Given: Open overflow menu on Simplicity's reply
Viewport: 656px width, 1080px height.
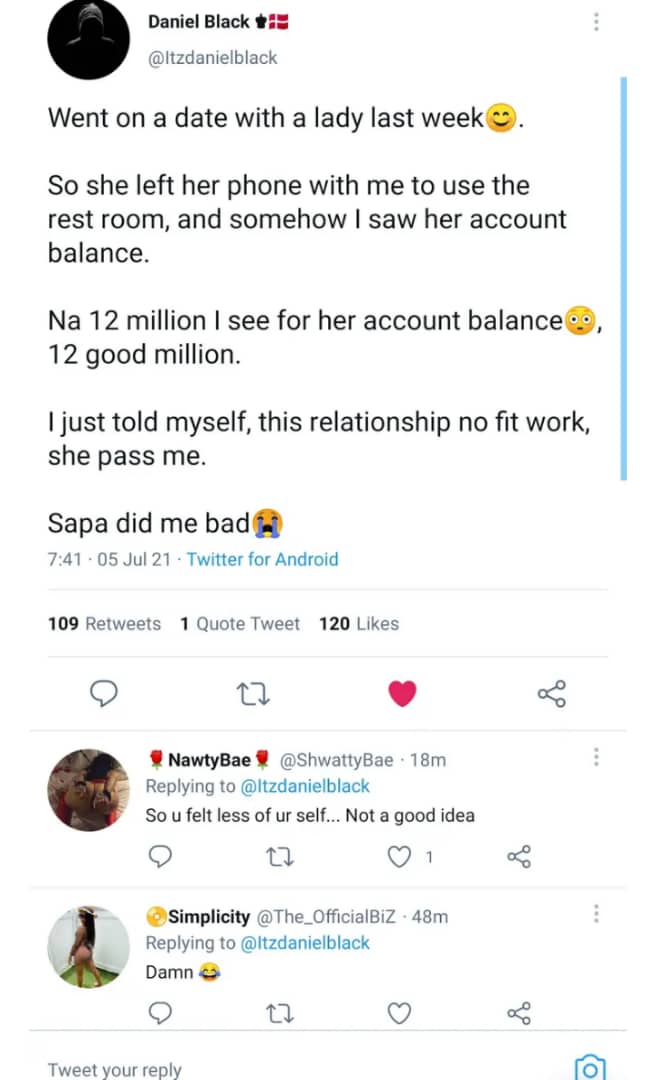Looking at the screenshot, I should tap(596, 913).
